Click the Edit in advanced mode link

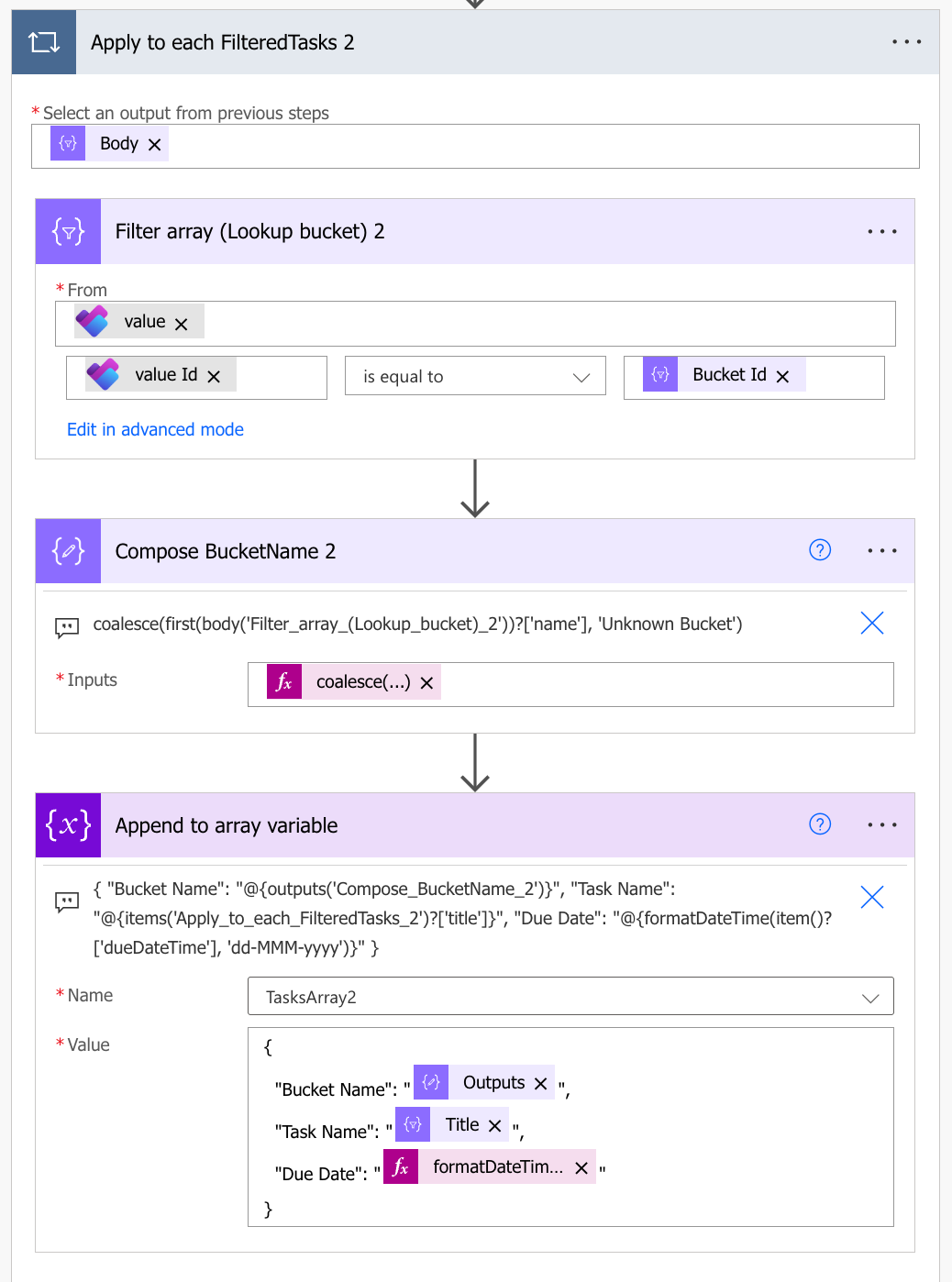point(156,429)
